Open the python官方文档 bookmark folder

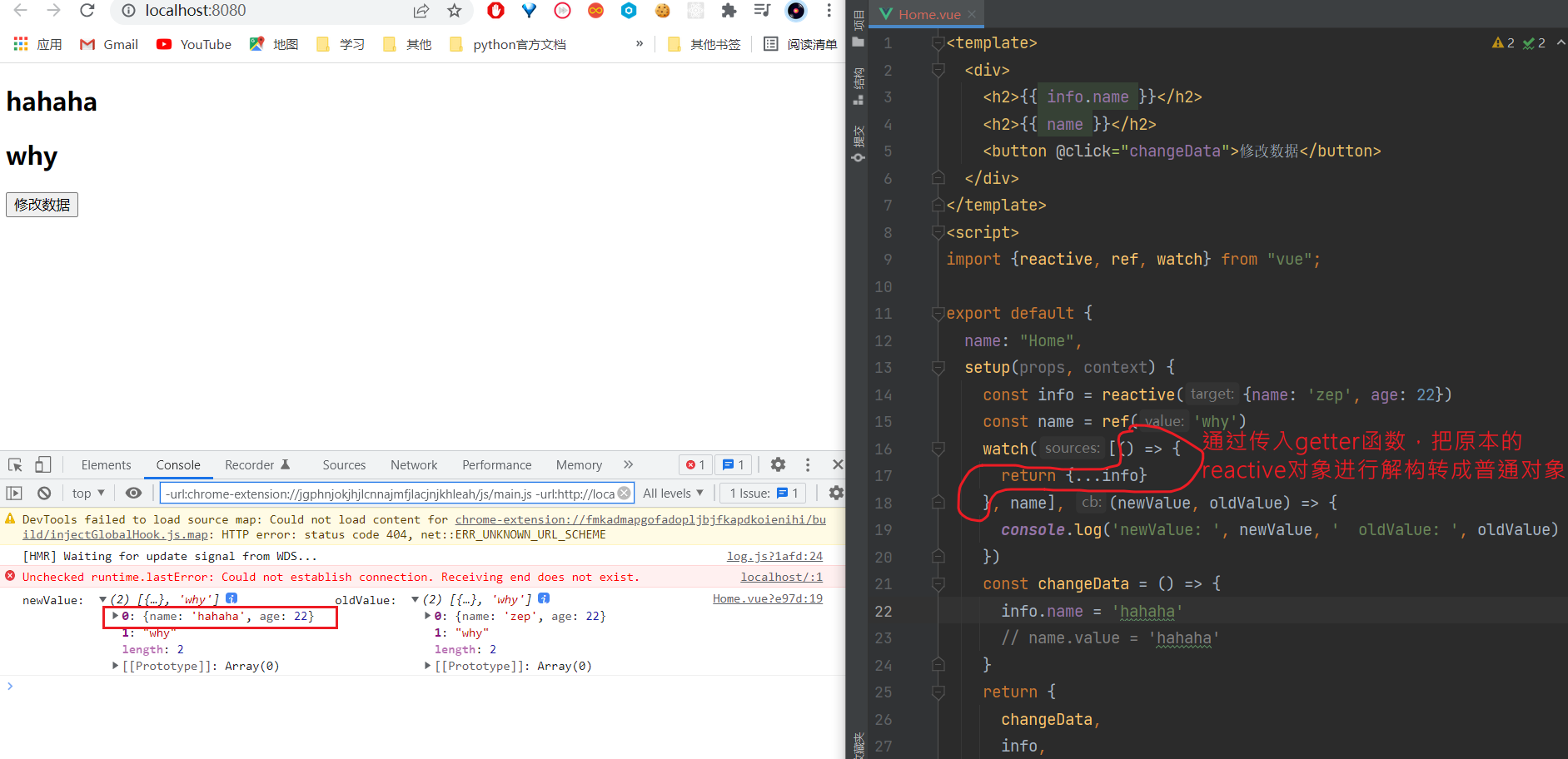tap(508, 44)
